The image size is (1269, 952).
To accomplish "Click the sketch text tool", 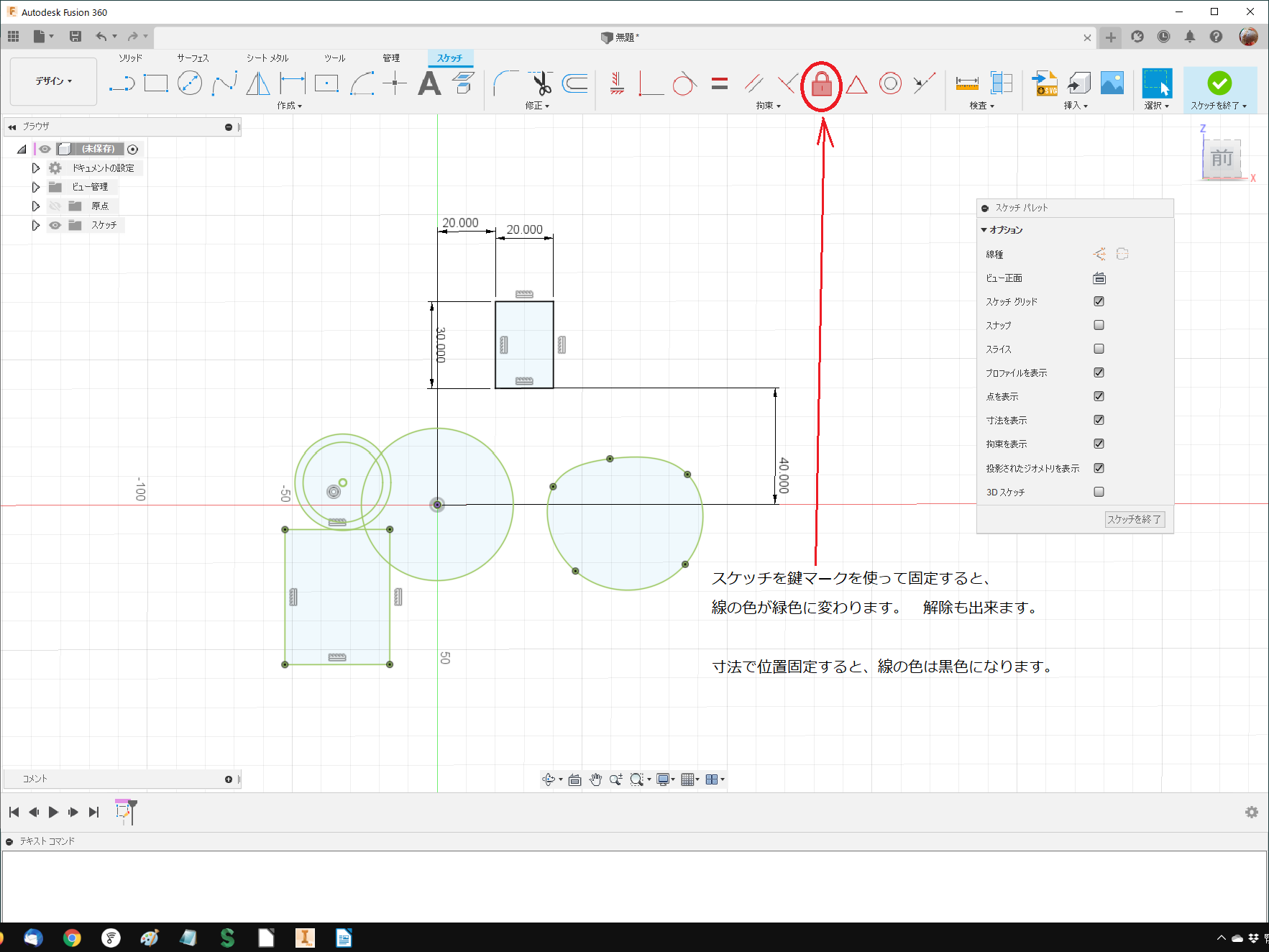I will (x=429, y=83).
